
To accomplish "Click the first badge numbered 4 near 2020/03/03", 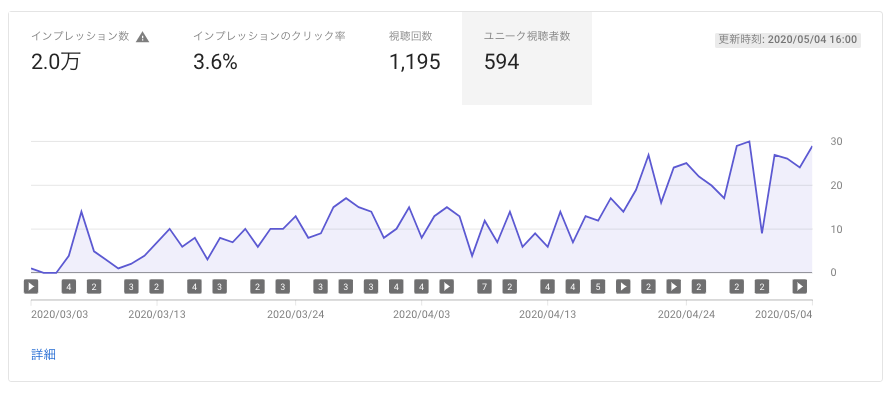I will point(69,286).
